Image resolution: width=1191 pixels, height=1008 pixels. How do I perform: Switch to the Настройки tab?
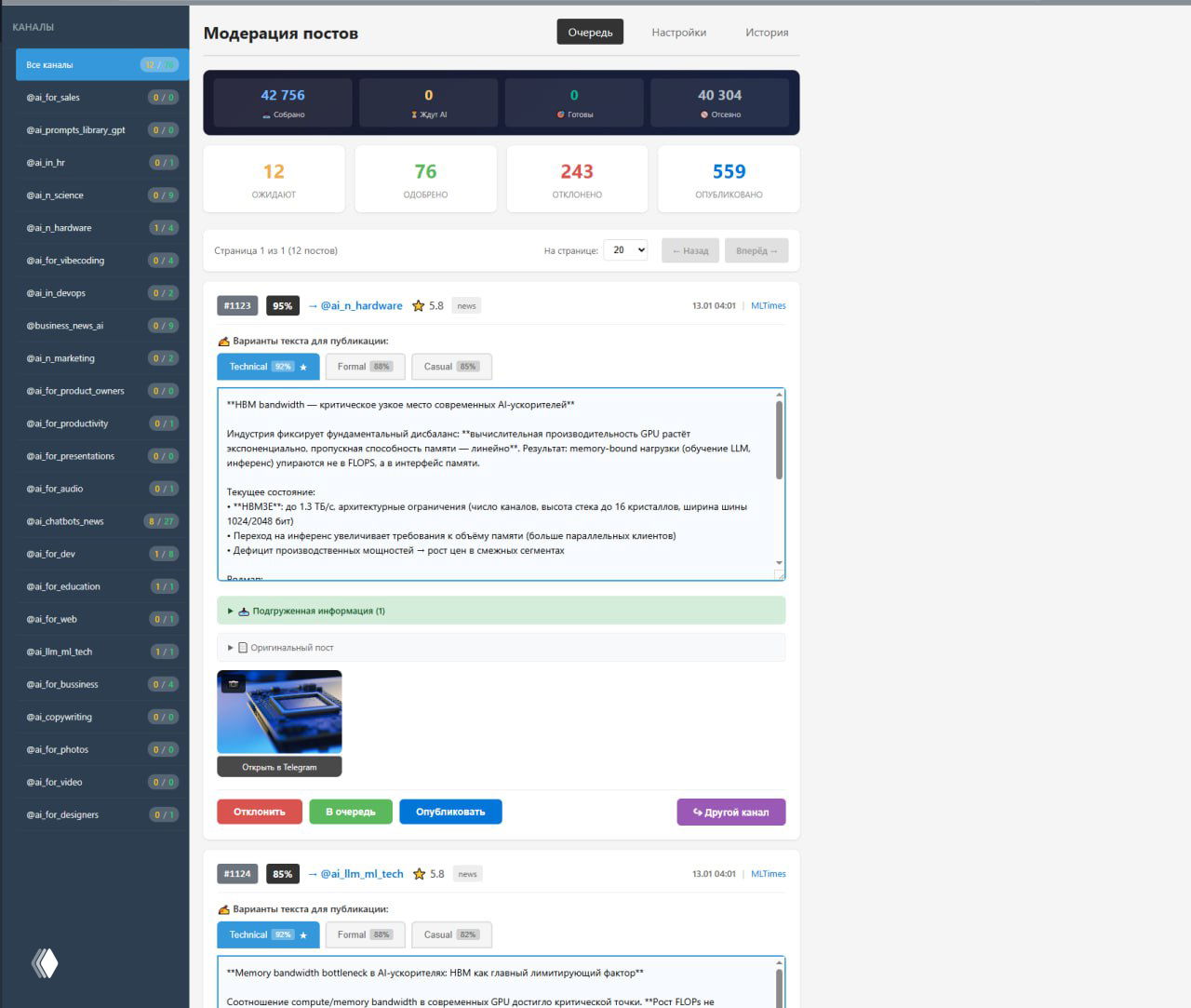point(678,32)
